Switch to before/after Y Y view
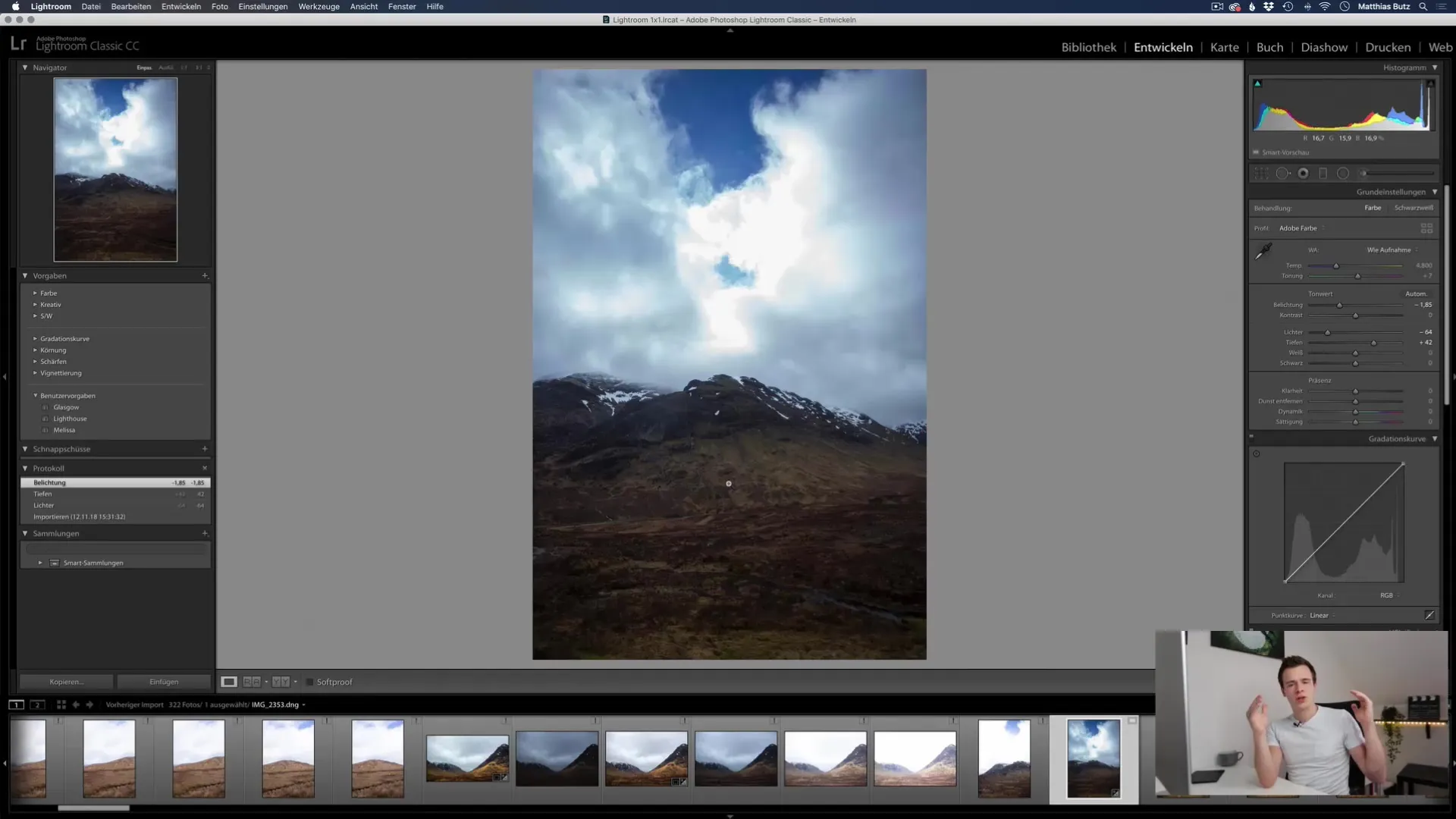Viewport: 1456px width, 819px height. pyautogui.click(x=281, y=682)
